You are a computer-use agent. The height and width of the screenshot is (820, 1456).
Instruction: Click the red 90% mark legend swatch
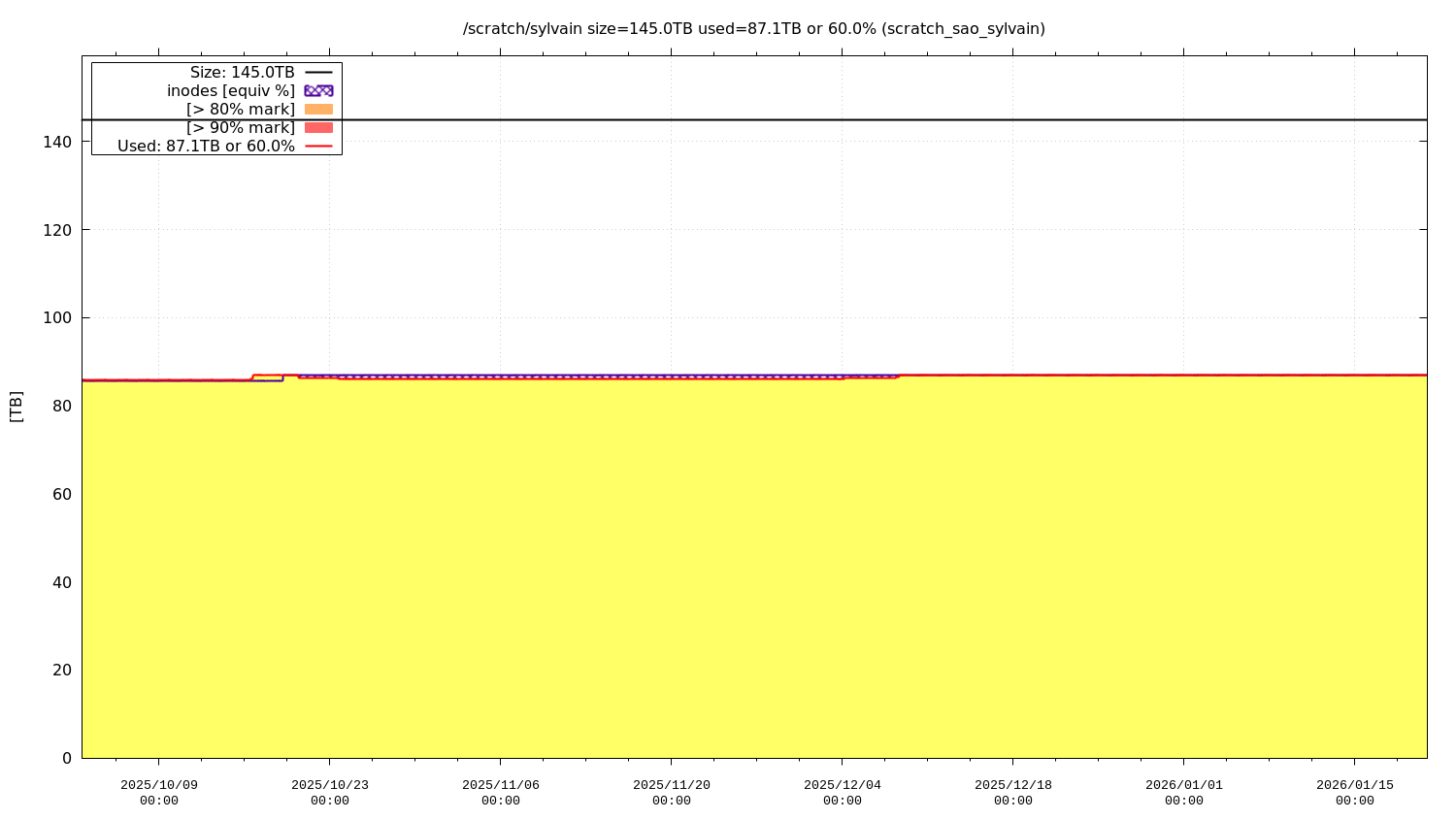click(x=318, y=128)
